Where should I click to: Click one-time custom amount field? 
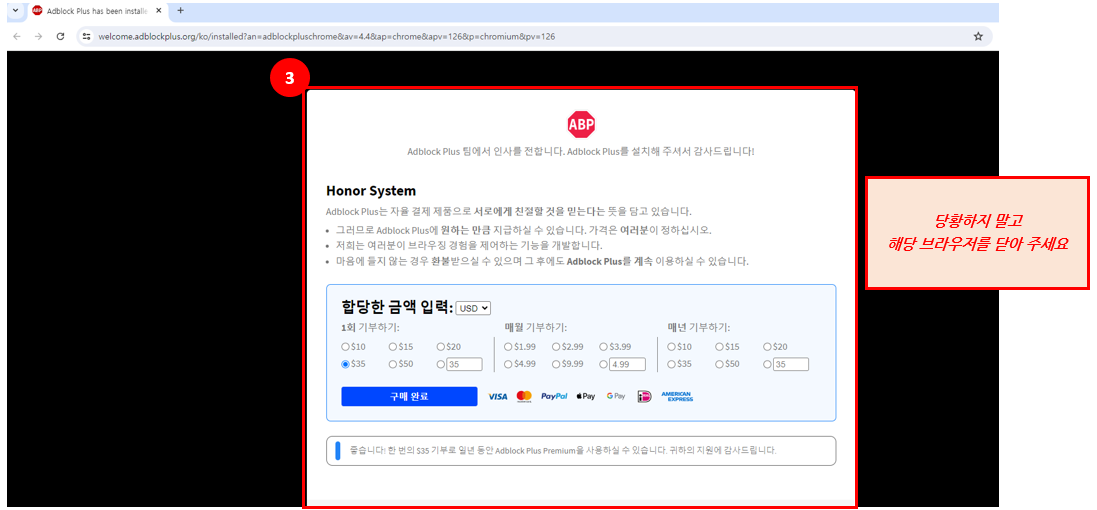click(464, 364)
